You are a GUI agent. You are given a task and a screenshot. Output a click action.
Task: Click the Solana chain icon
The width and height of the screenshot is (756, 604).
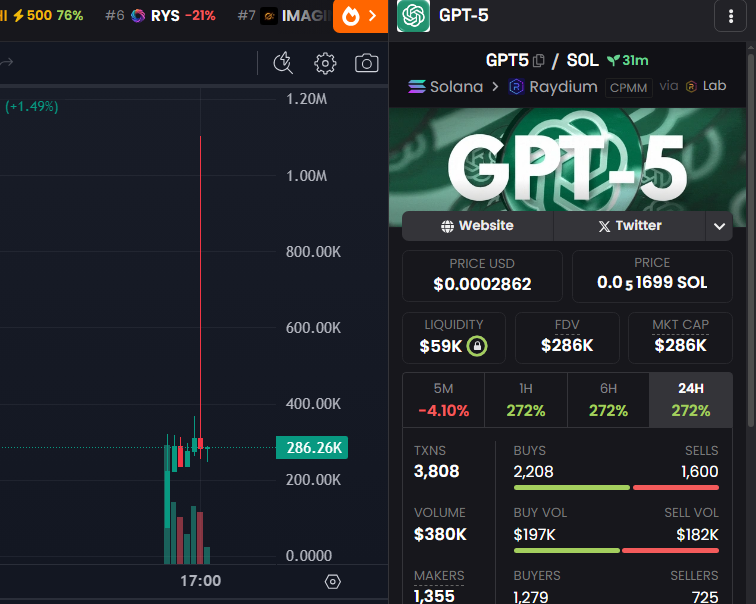point(417,87)
